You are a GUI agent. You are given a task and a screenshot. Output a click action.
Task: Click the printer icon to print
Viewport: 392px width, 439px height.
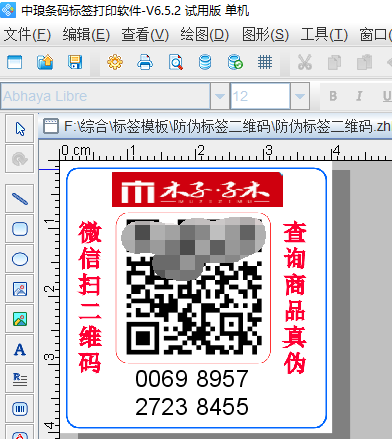pyautogui.click(x=145, y=62)
